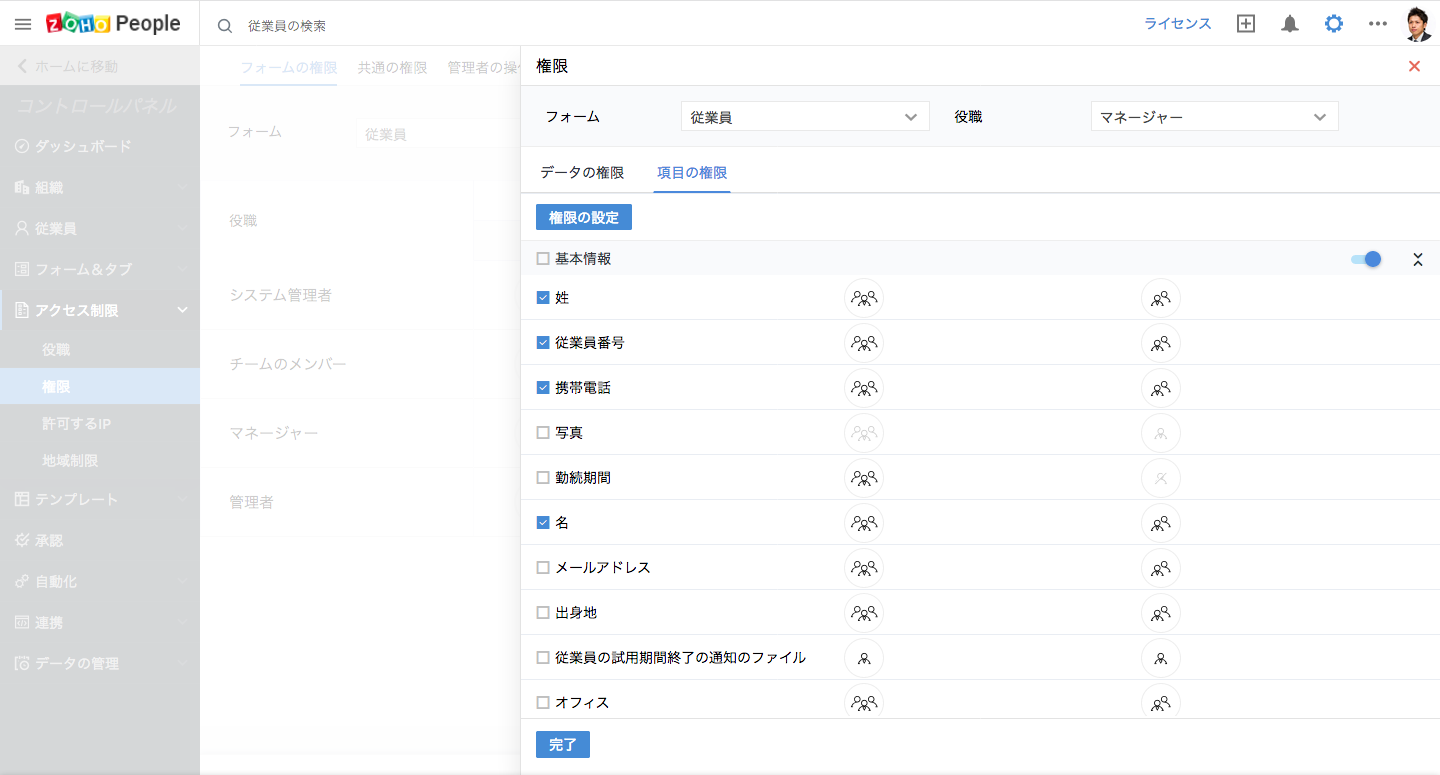1440x775 pixels.
Task: Click the quick add plus icon
Action: click(1246, 24)
